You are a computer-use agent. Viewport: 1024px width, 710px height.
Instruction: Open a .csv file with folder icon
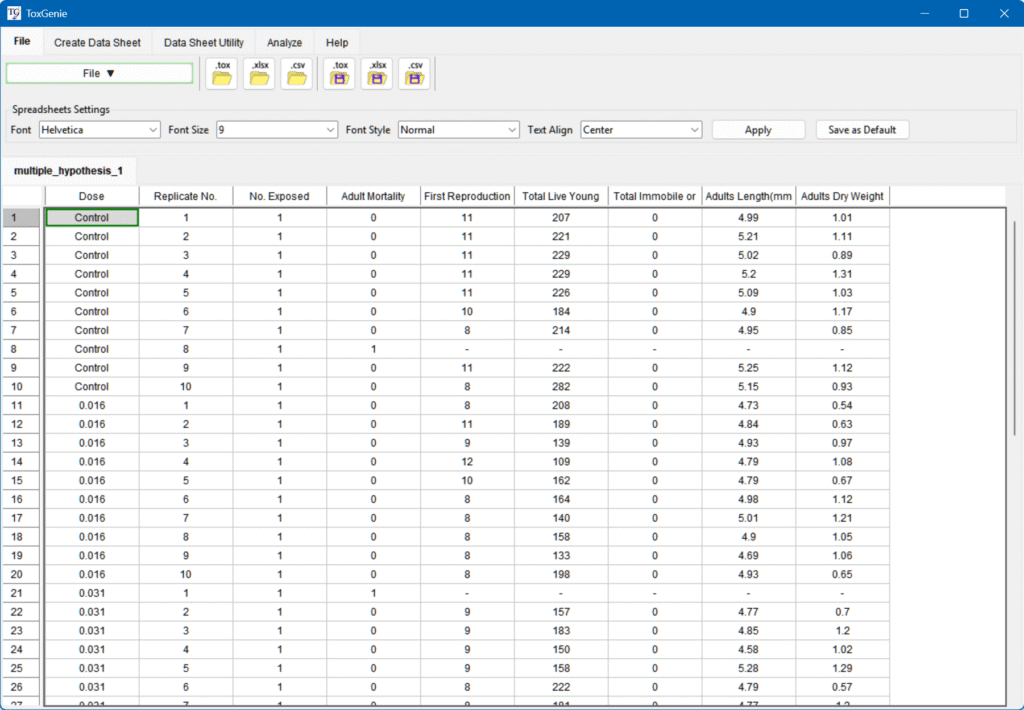[x=297, y=74]
